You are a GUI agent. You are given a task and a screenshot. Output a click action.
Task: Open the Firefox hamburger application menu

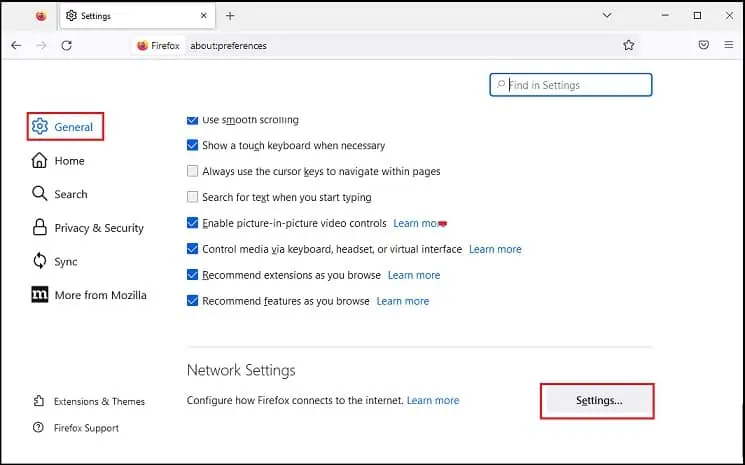coord(729,45)
